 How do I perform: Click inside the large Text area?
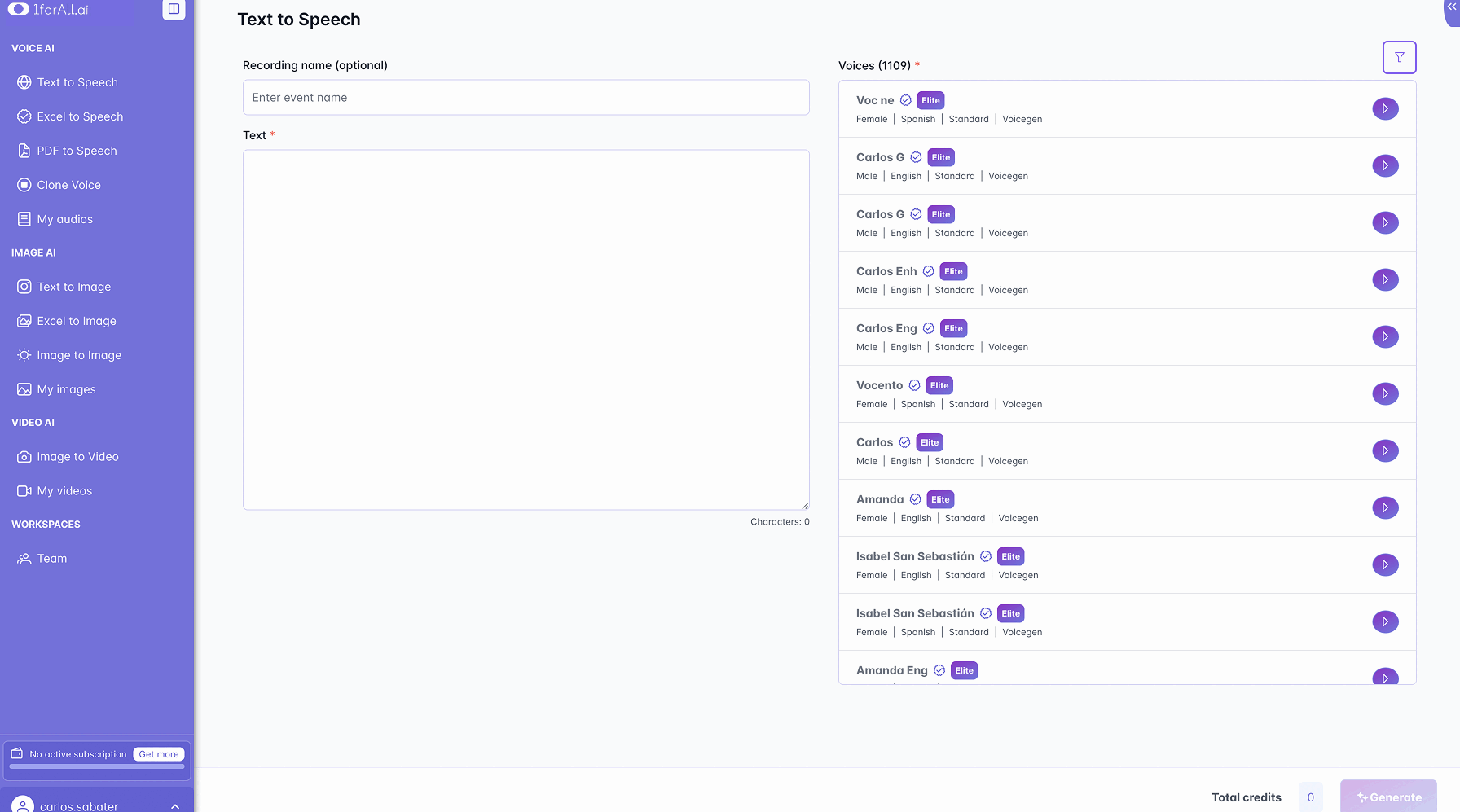coord(526,330)
